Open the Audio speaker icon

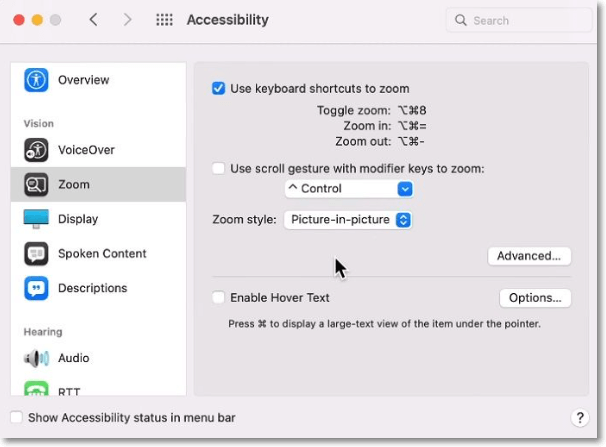36,358
